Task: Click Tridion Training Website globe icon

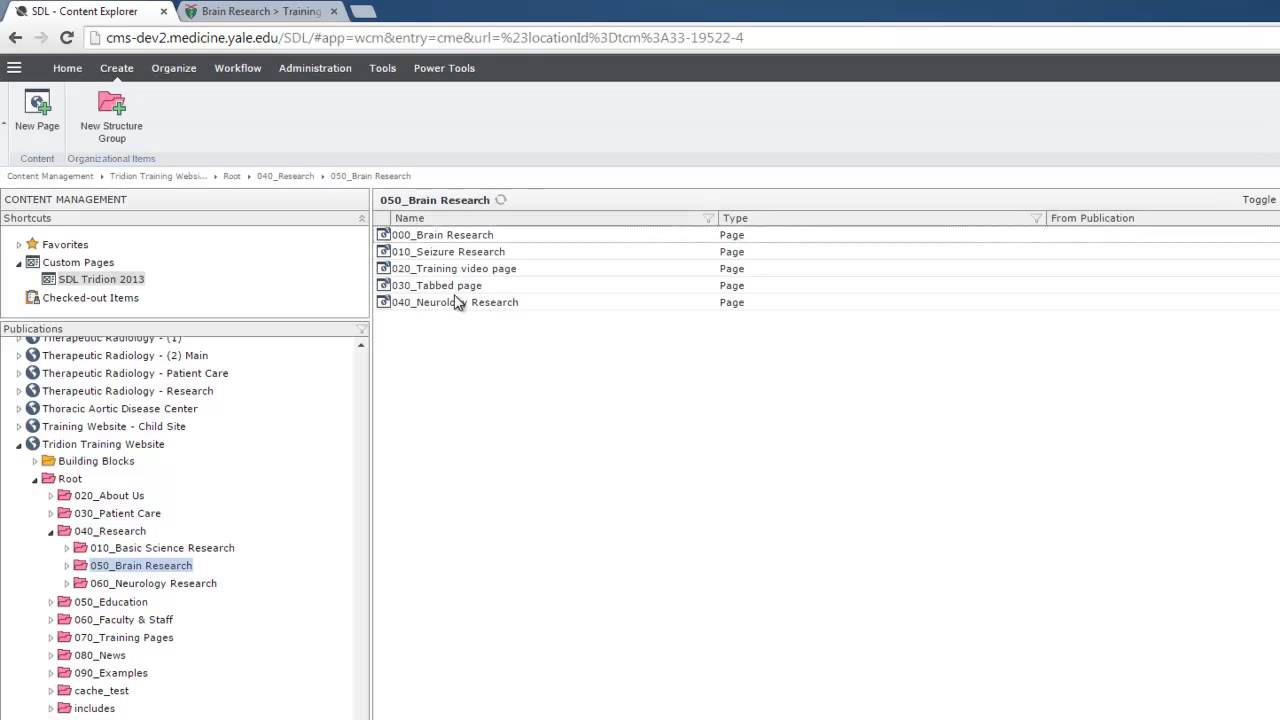Action: (32, 444)
